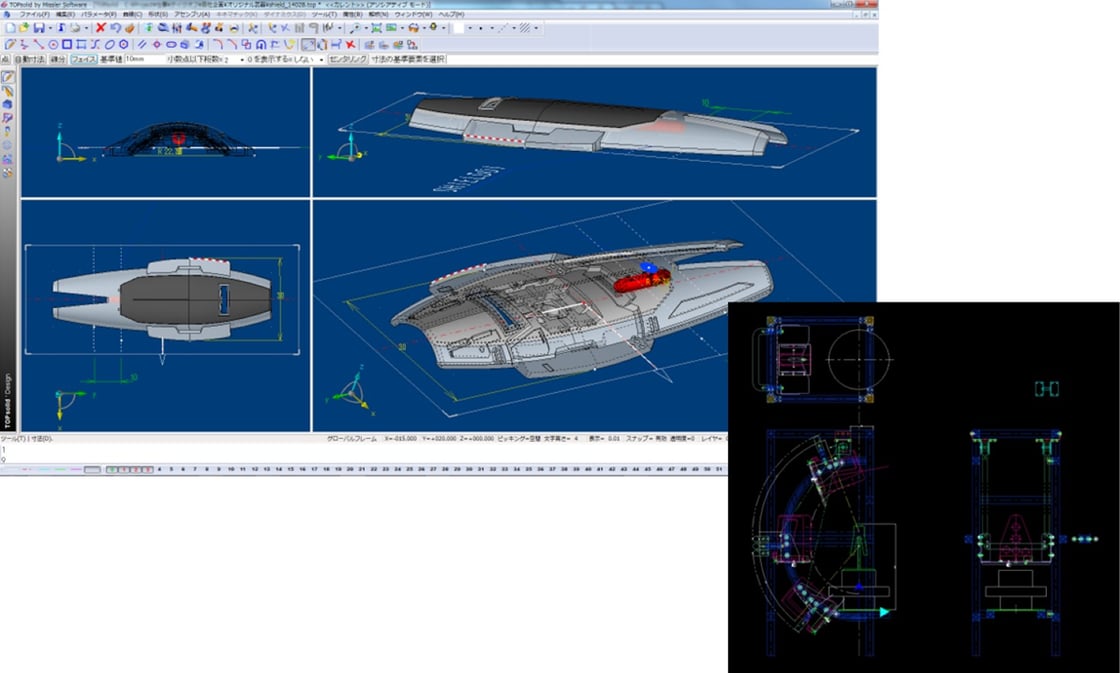Click the 自動寸法 button
Image resolution: width=1120 pixels, height=673 pixels.
pyautogui.click(x=30, y=60)
